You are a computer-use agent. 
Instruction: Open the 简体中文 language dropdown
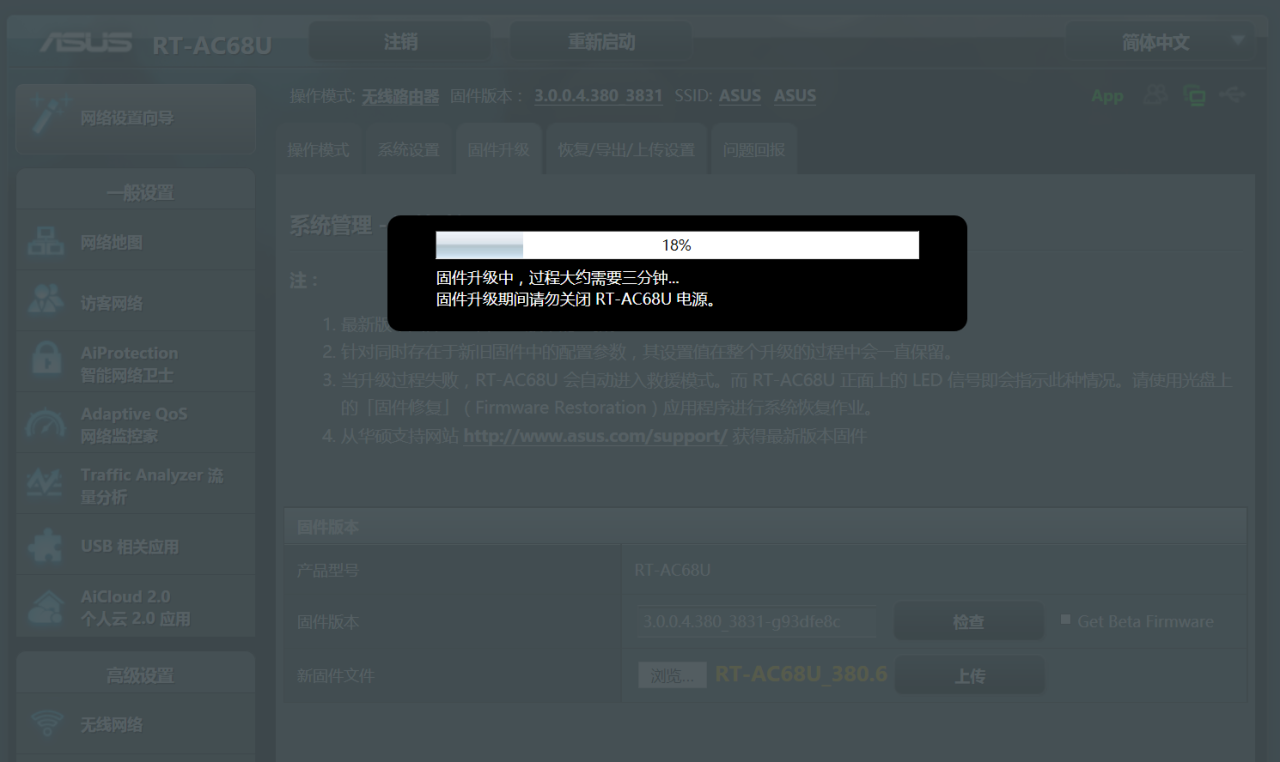click(x=1161, y=42)
